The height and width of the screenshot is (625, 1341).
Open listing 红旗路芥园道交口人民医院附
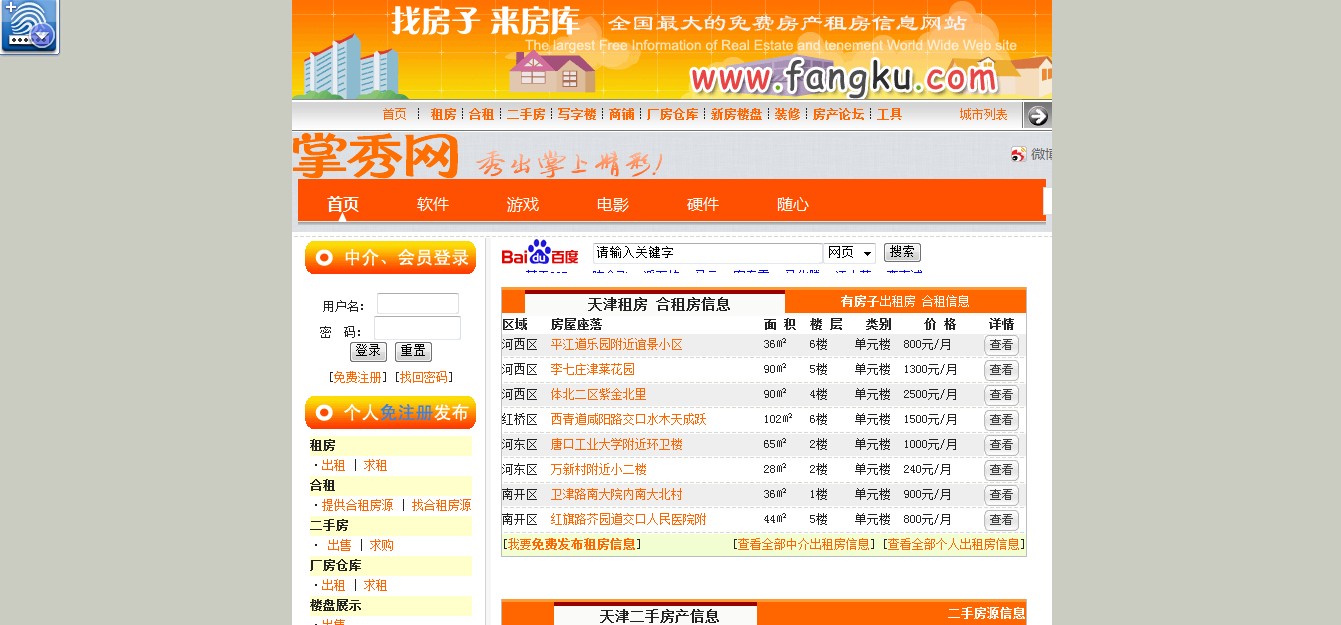(x=628, y=519)
